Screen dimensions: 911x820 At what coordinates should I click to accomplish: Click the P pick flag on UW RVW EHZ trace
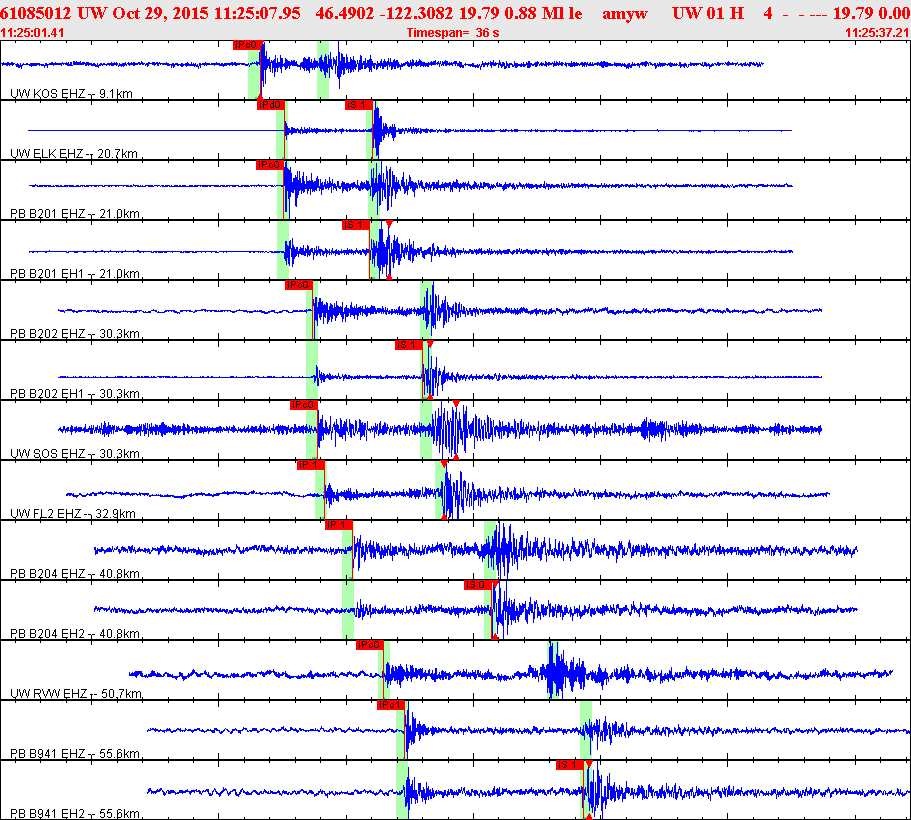[x=370, y=644]
